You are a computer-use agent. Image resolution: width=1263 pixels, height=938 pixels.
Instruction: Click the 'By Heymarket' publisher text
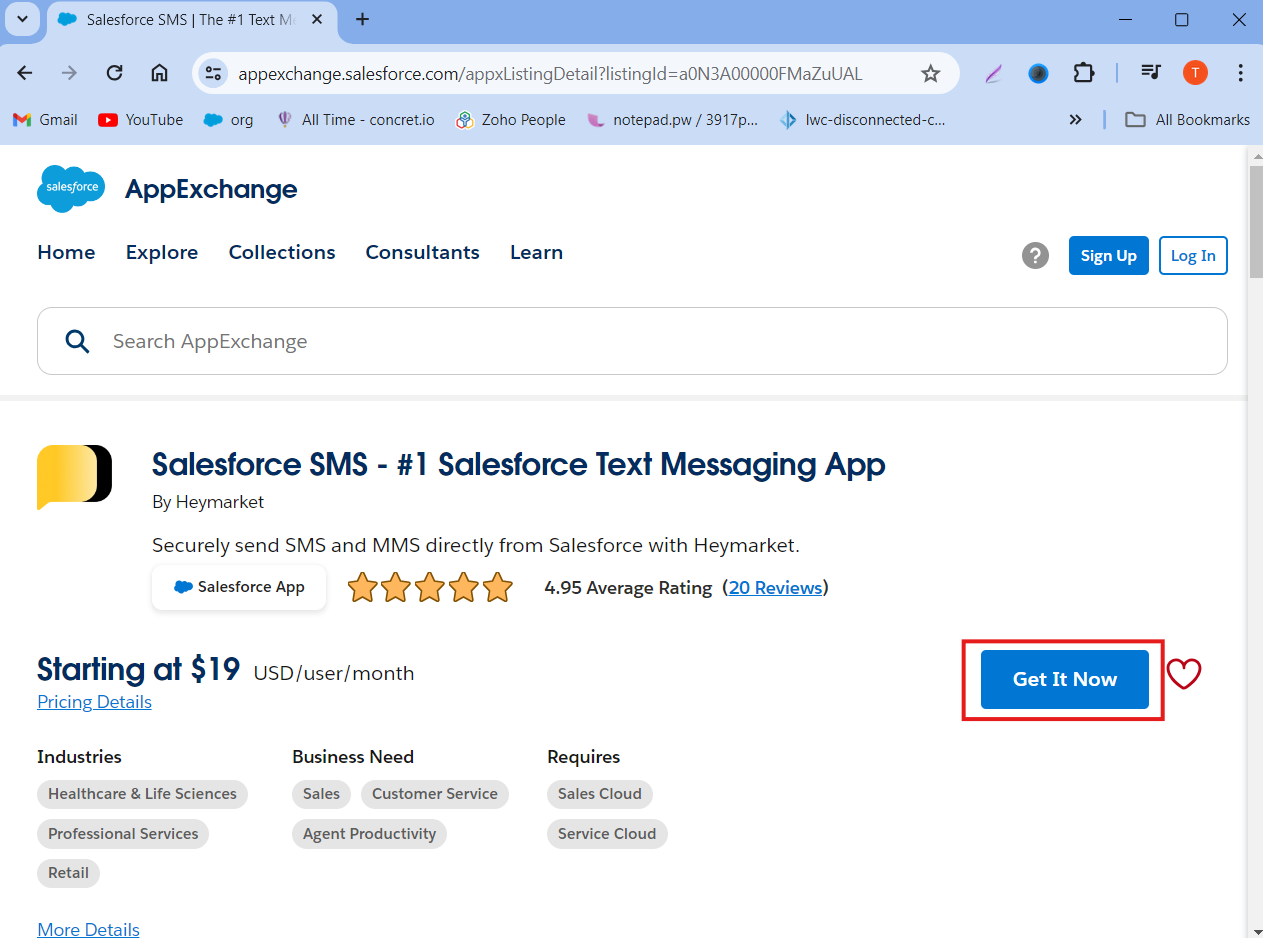pyautogui.click(x=208, y=502)
